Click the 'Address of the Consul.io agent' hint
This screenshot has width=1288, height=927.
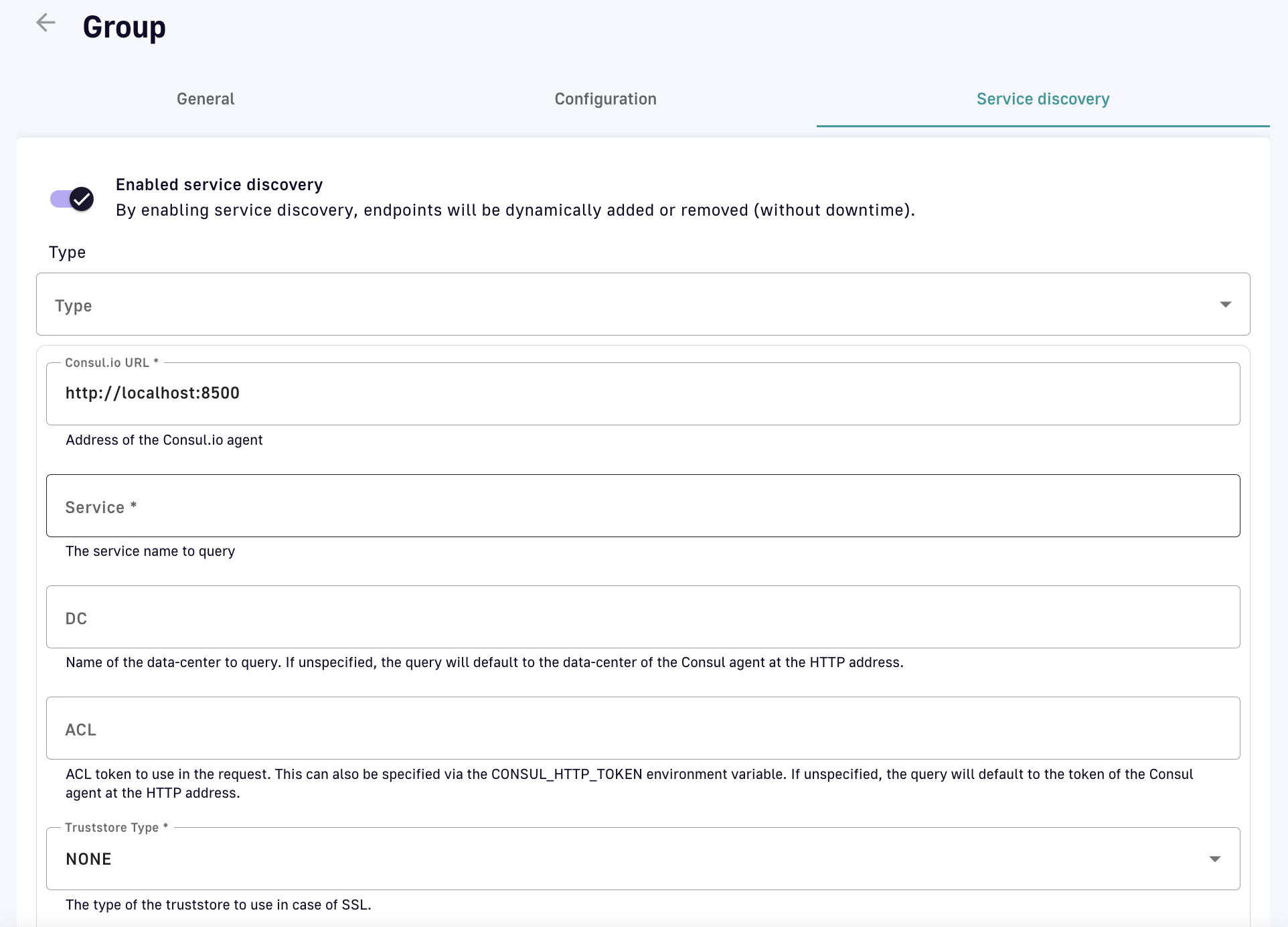164,440
